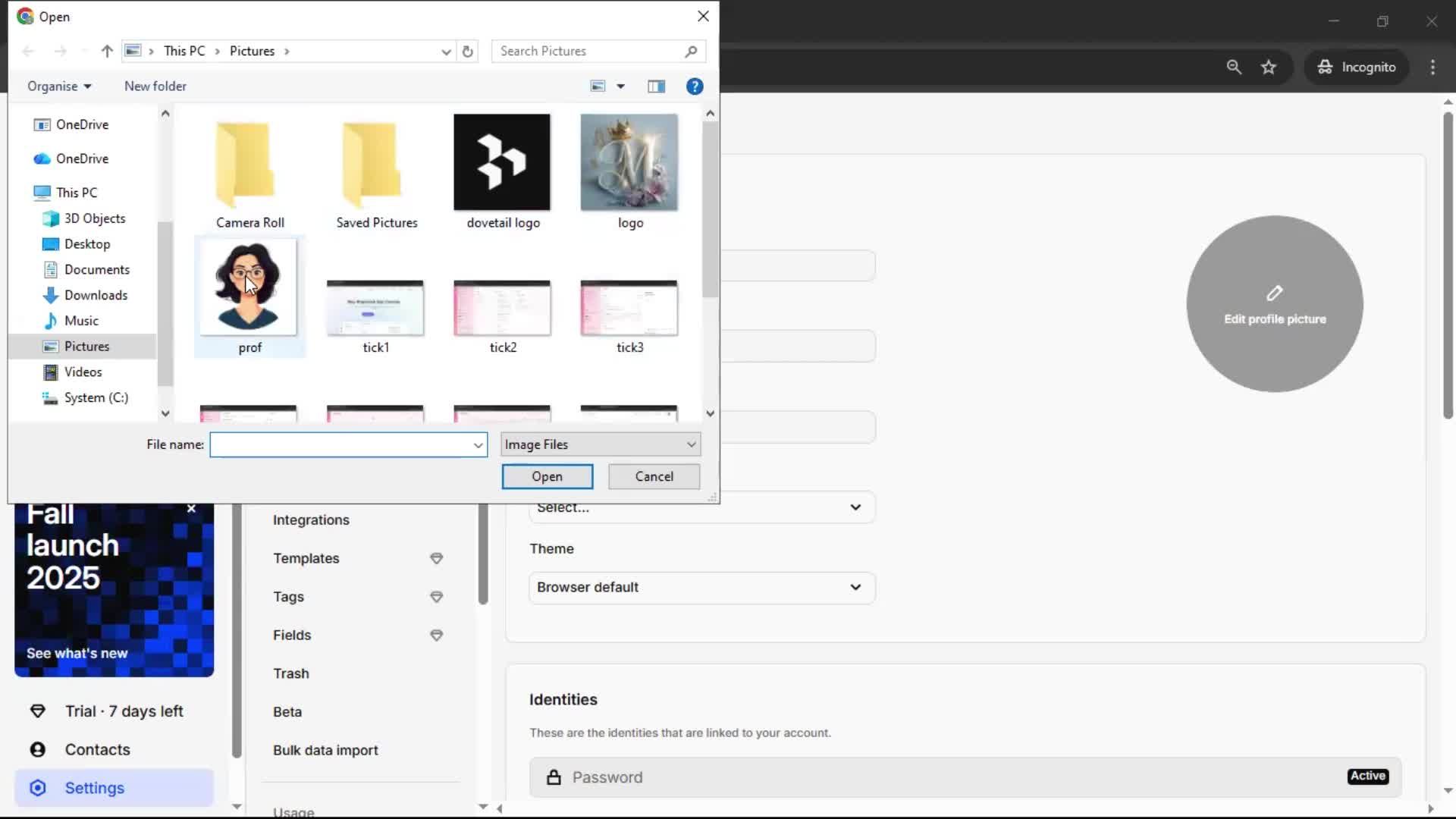
Task: Open the Theme Browser default dropdown
Action: point(701,588)
